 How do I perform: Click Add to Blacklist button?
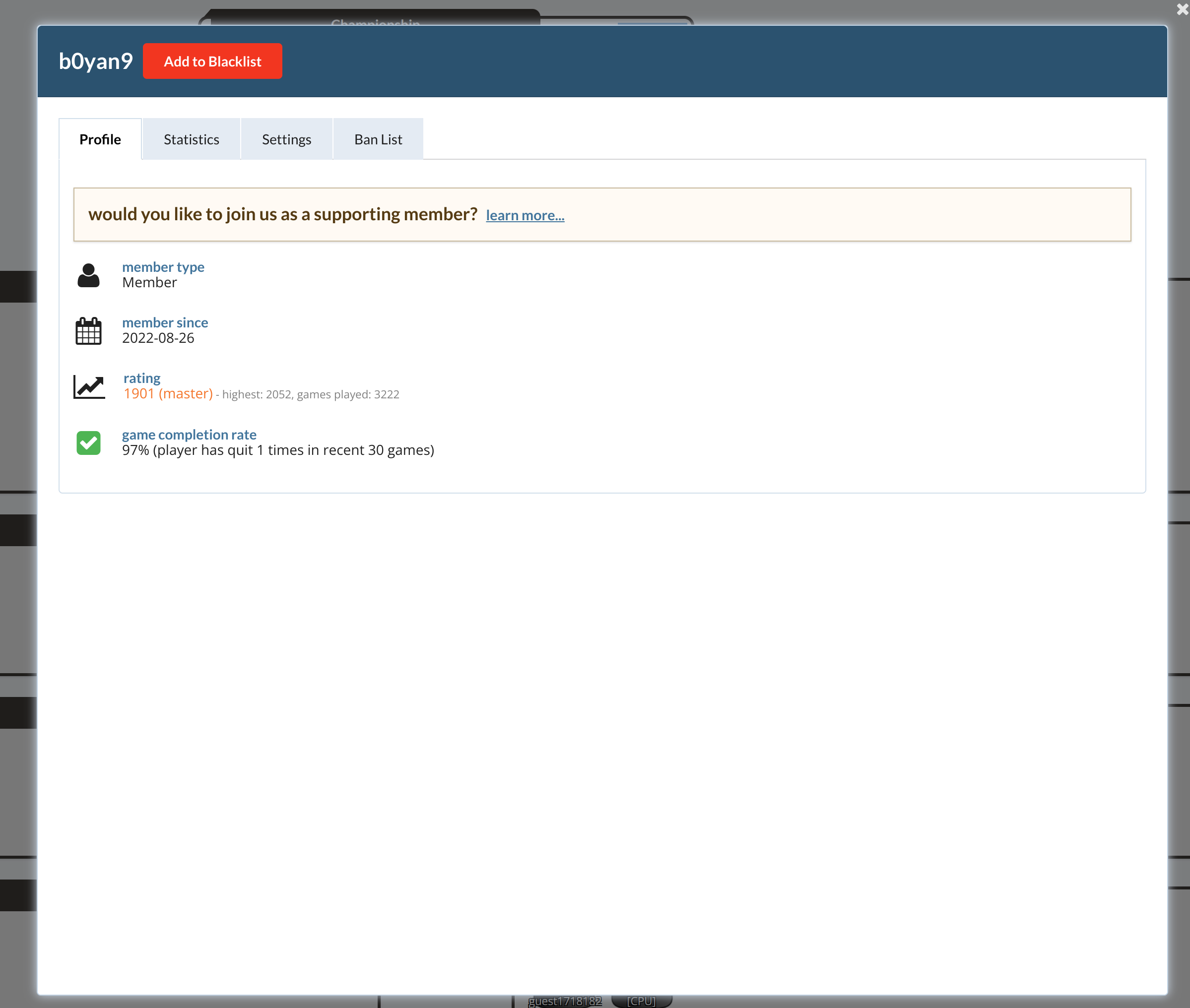212,61
